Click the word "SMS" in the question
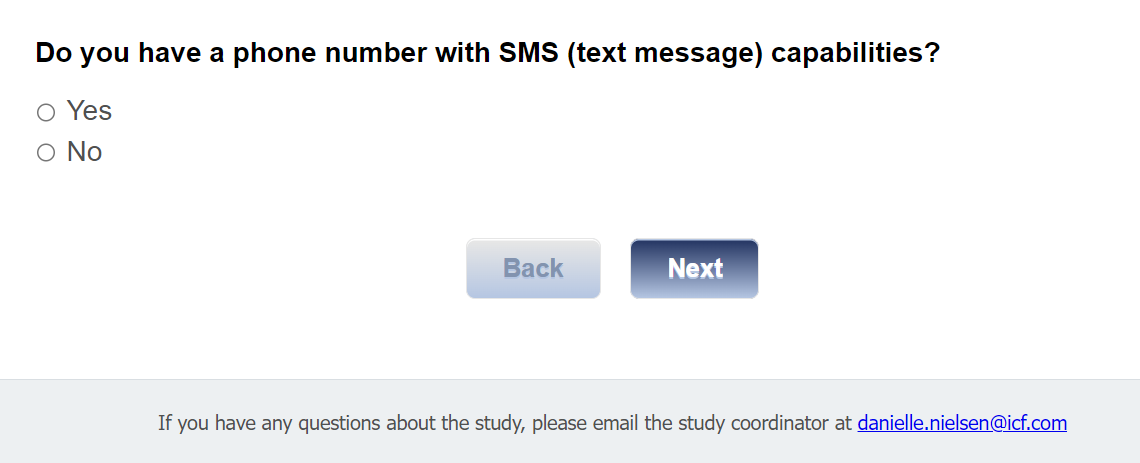 tap(528, 53)
